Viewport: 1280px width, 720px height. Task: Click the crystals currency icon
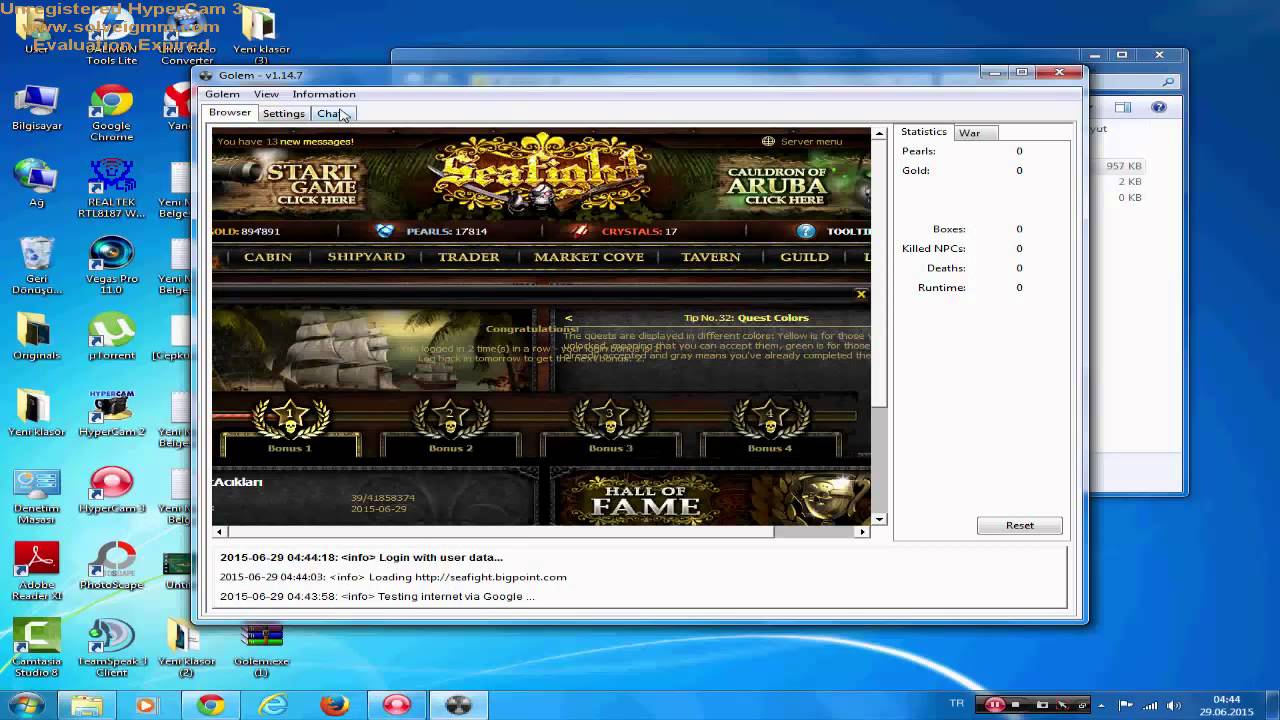580,231
